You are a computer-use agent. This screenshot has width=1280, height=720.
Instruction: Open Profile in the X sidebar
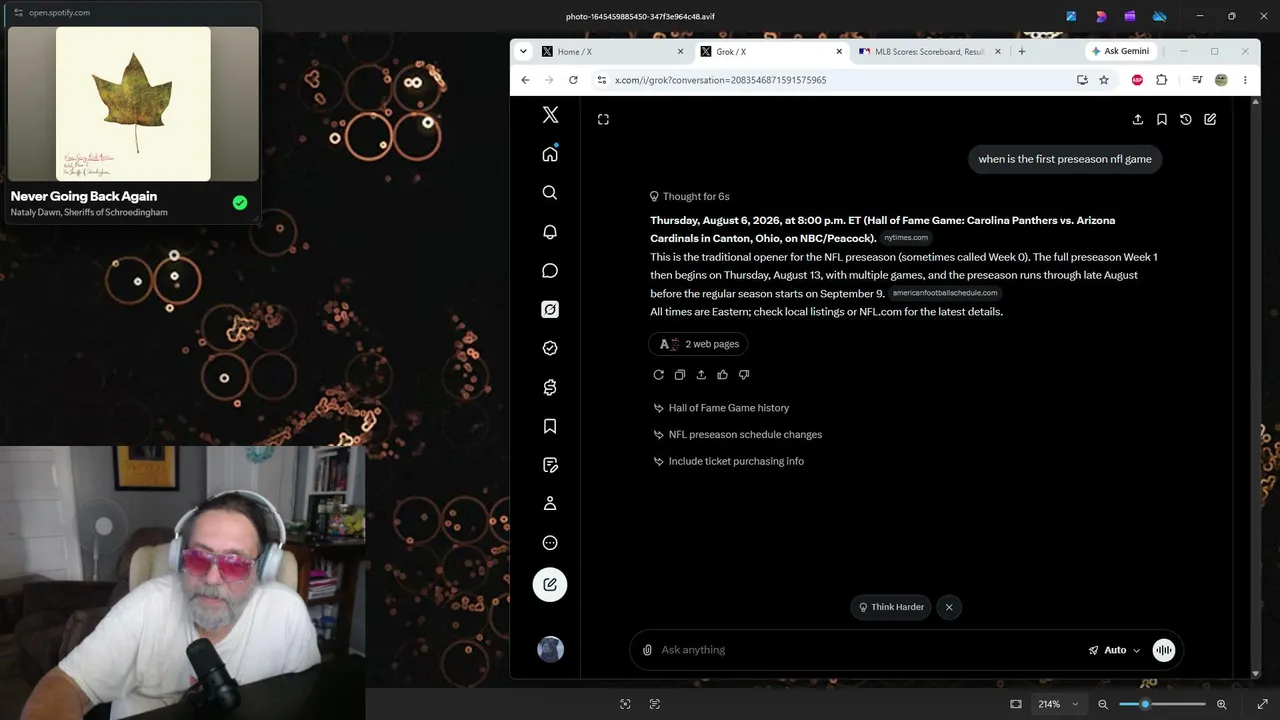coord(550,504)
